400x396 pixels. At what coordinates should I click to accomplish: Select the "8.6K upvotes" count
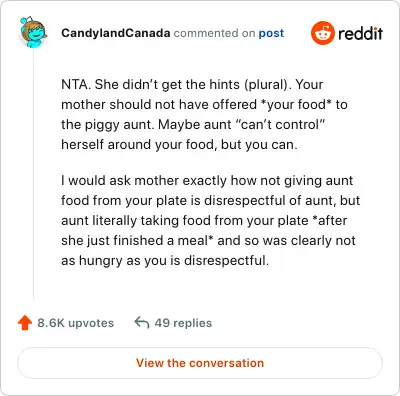coord(75,323)
